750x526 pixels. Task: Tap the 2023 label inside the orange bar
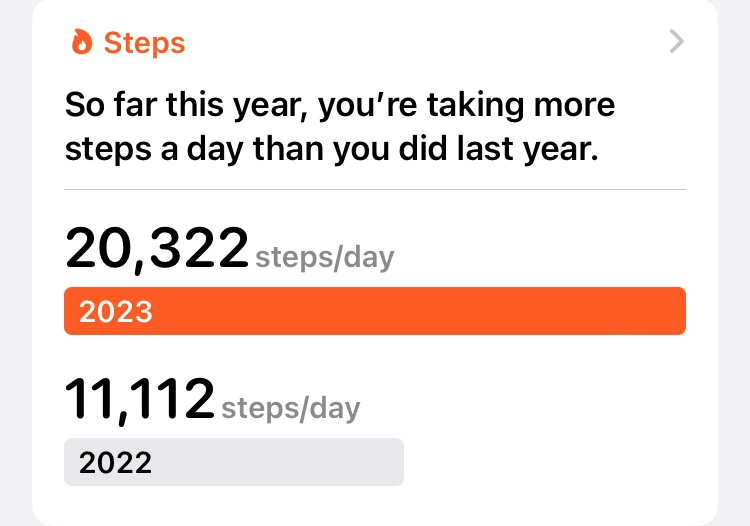click(116, 312)
